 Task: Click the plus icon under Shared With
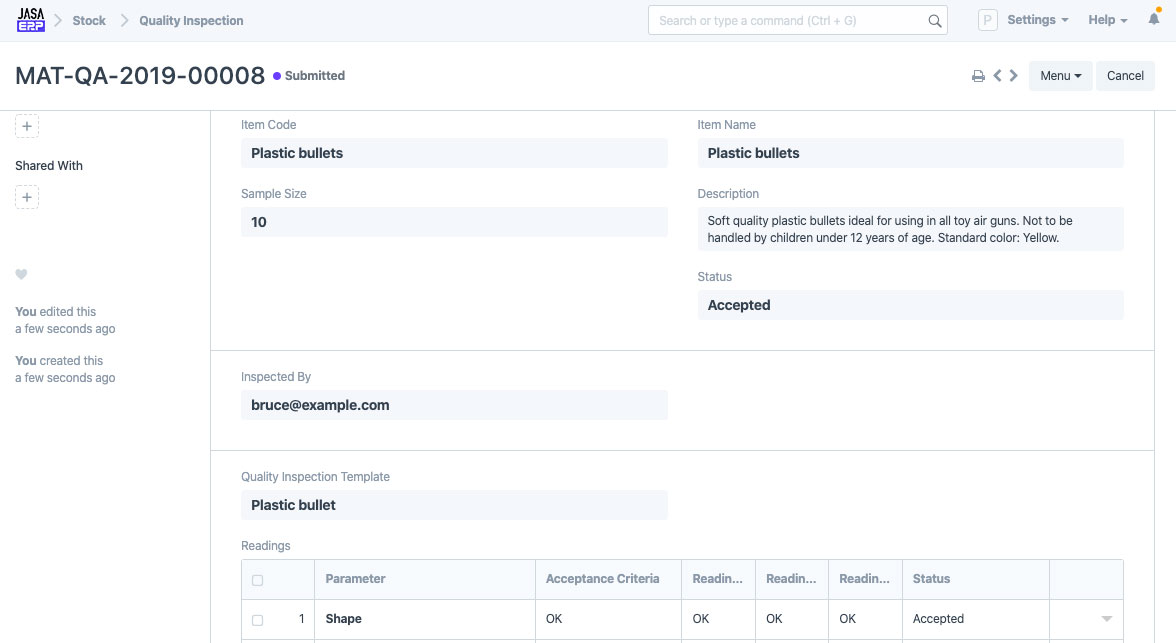pyautogui.click(x=27, y=197)
